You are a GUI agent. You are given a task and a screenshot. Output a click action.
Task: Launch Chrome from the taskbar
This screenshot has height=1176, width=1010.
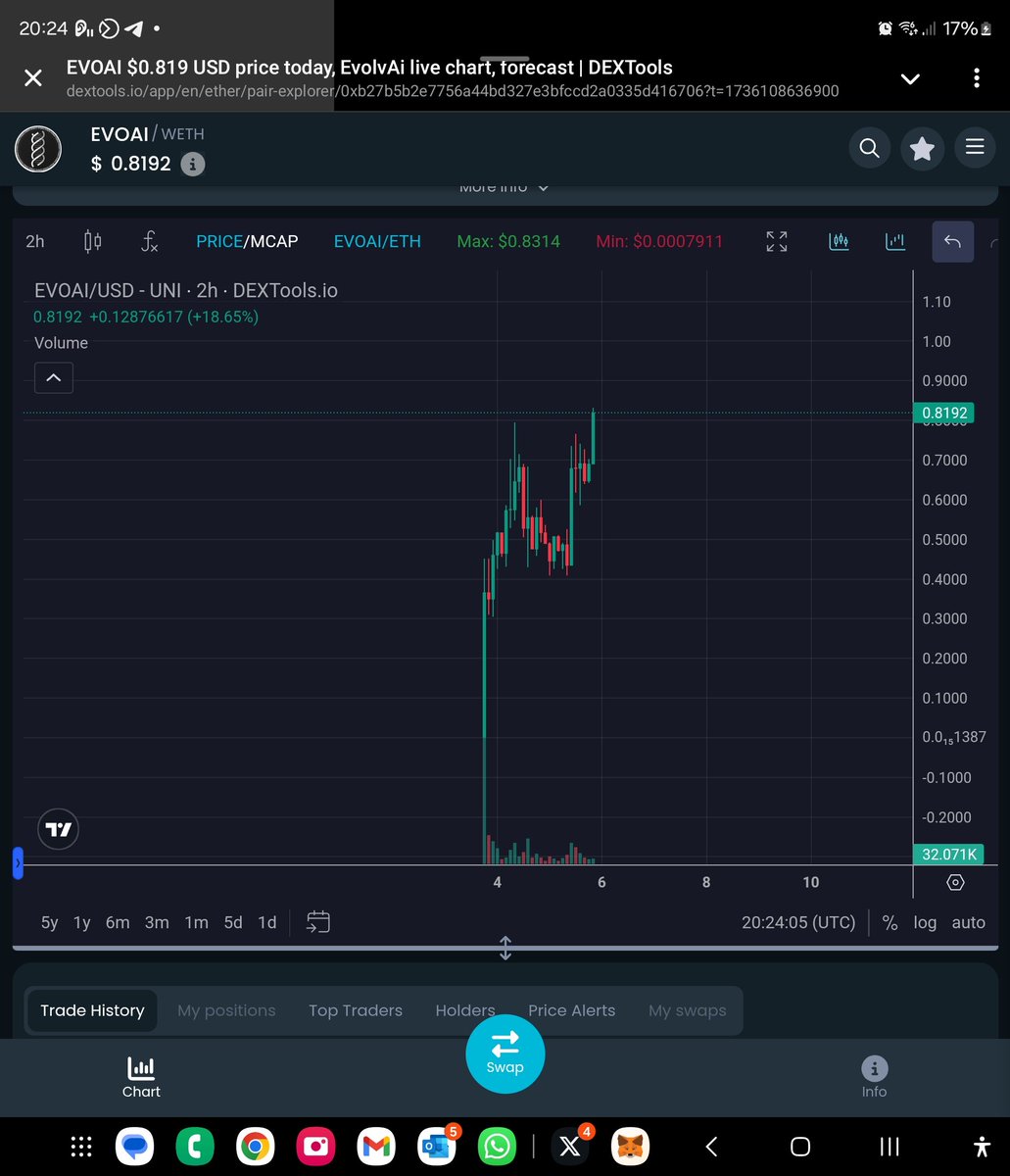click(255, 1146)
